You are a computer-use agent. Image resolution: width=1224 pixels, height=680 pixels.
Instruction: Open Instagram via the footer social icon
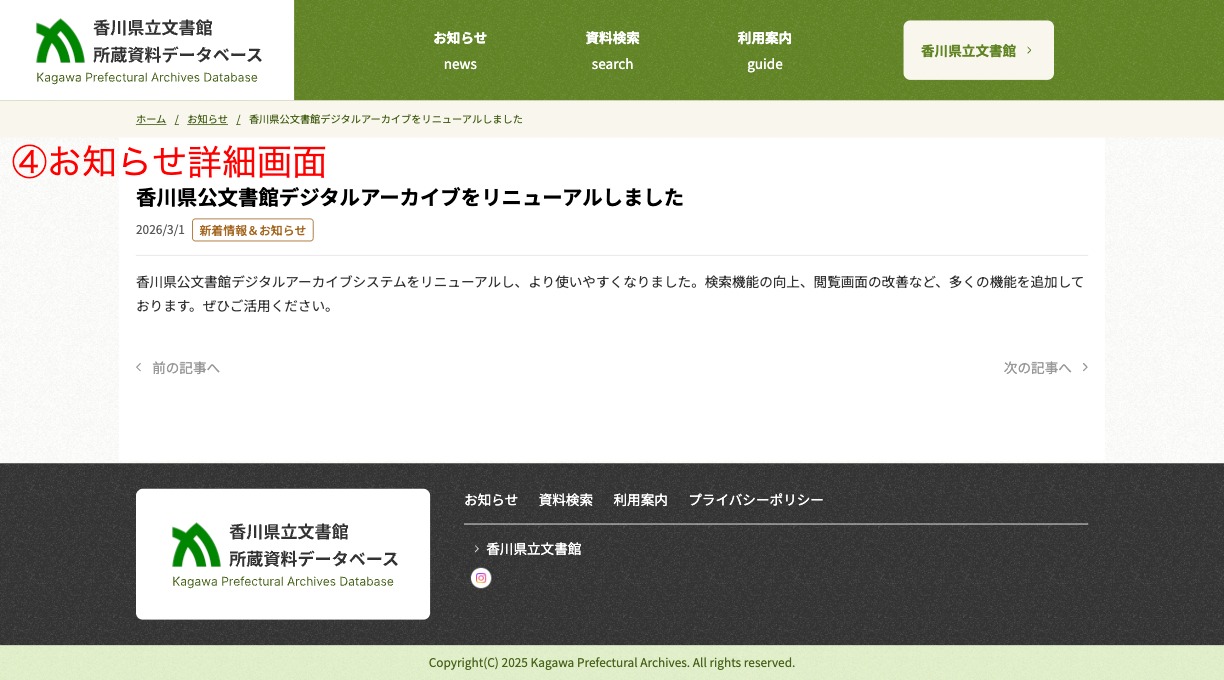[481, 578]
